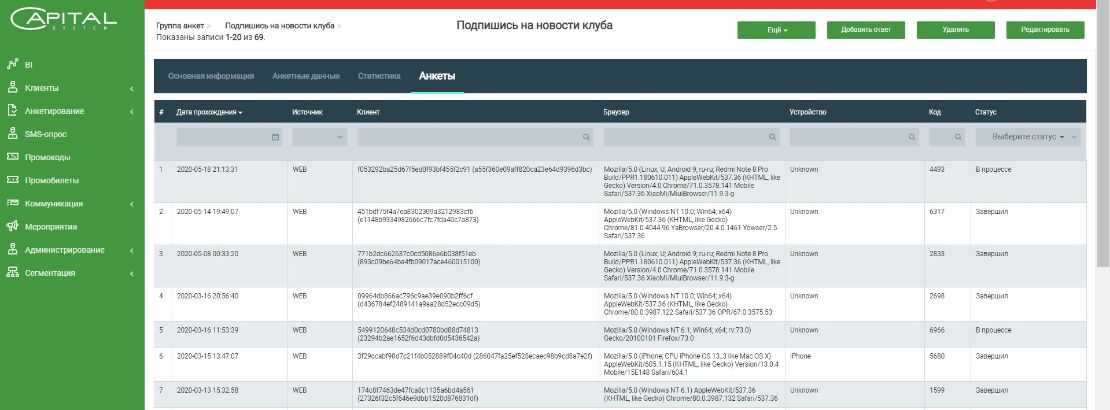Image resolution: width=1110 pixels, height=410 pixels.
Task: Click the Устройство column header
Action: click(808, 112)
